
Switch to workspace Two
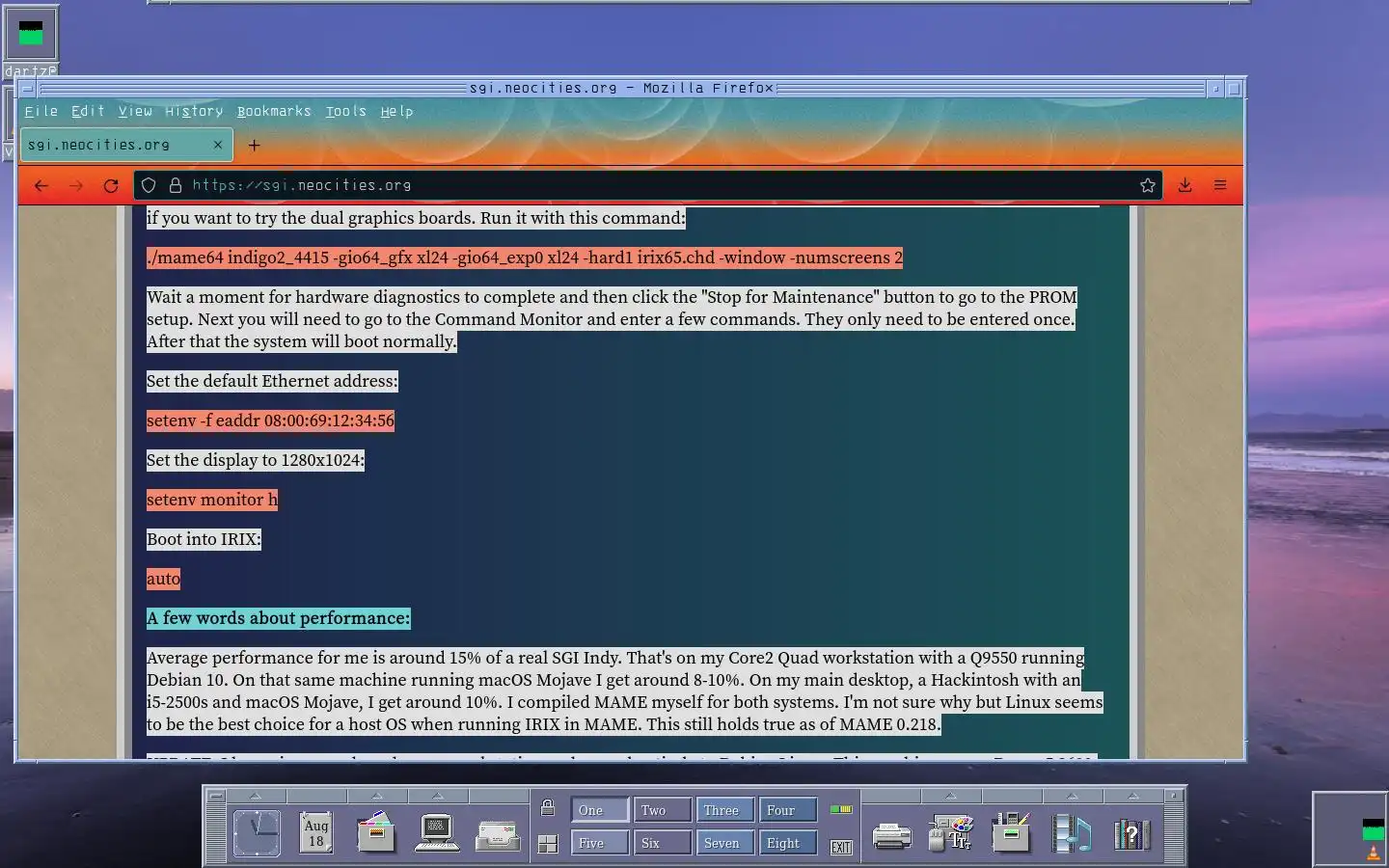click(663, 810)
